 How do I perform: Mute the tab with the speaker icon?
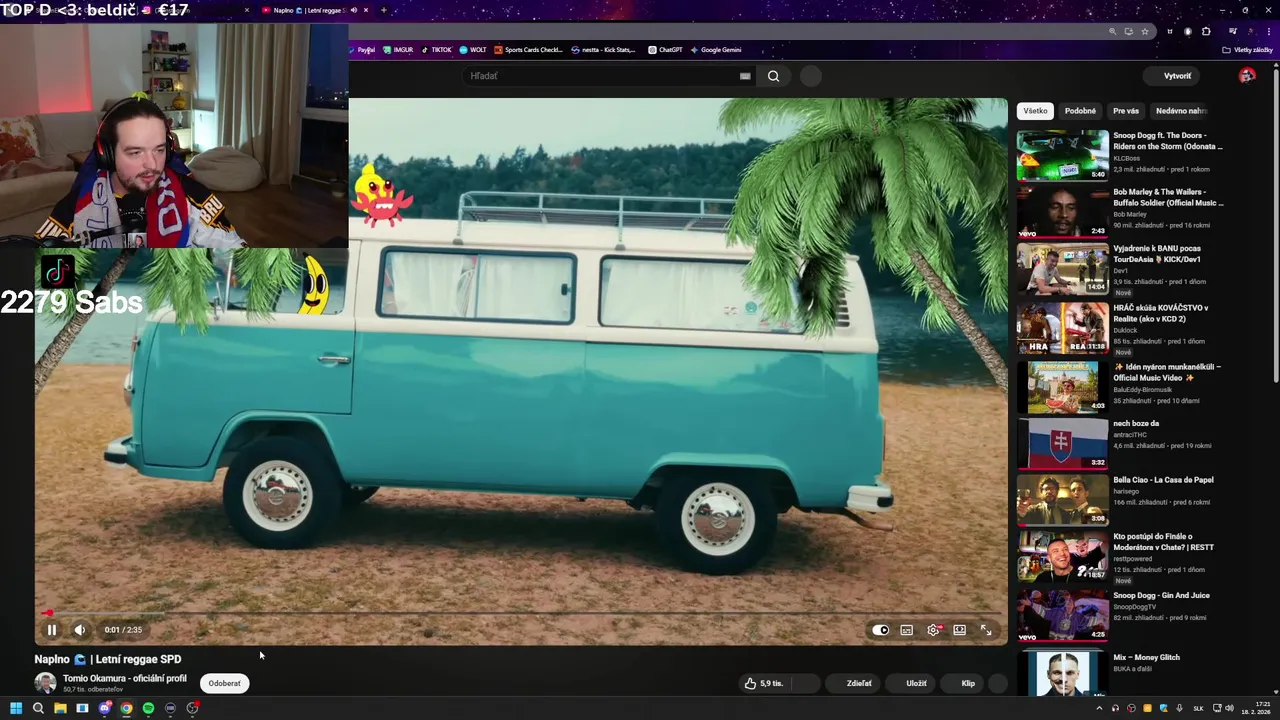click(x=353, y=10)
